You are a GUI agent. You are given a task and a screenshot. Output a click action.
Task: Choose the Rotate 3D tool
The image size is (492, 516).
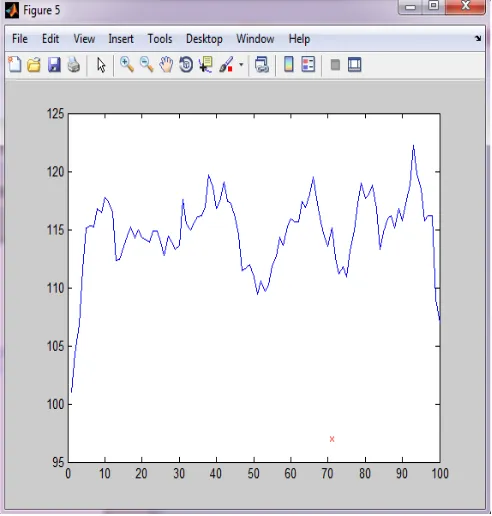click(186, 64)
